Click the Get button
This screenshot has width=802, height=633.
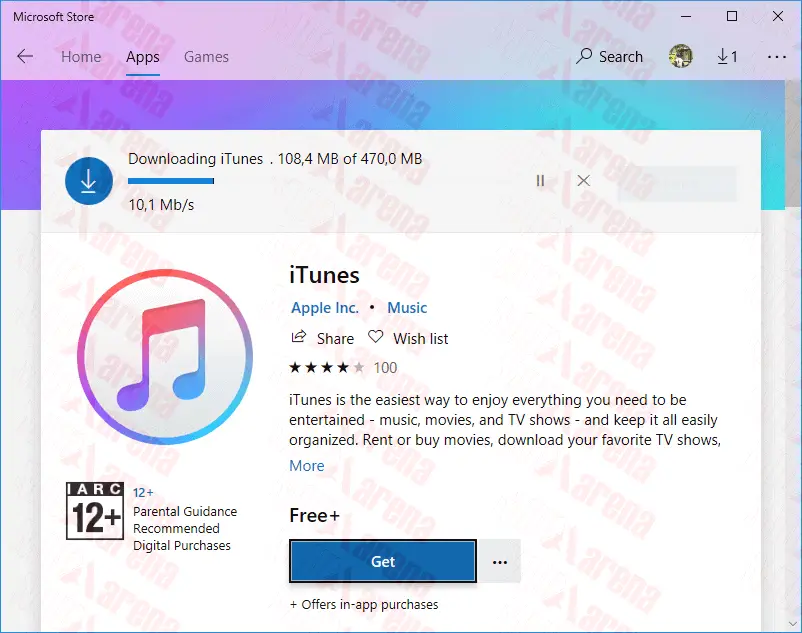(383, 561)
